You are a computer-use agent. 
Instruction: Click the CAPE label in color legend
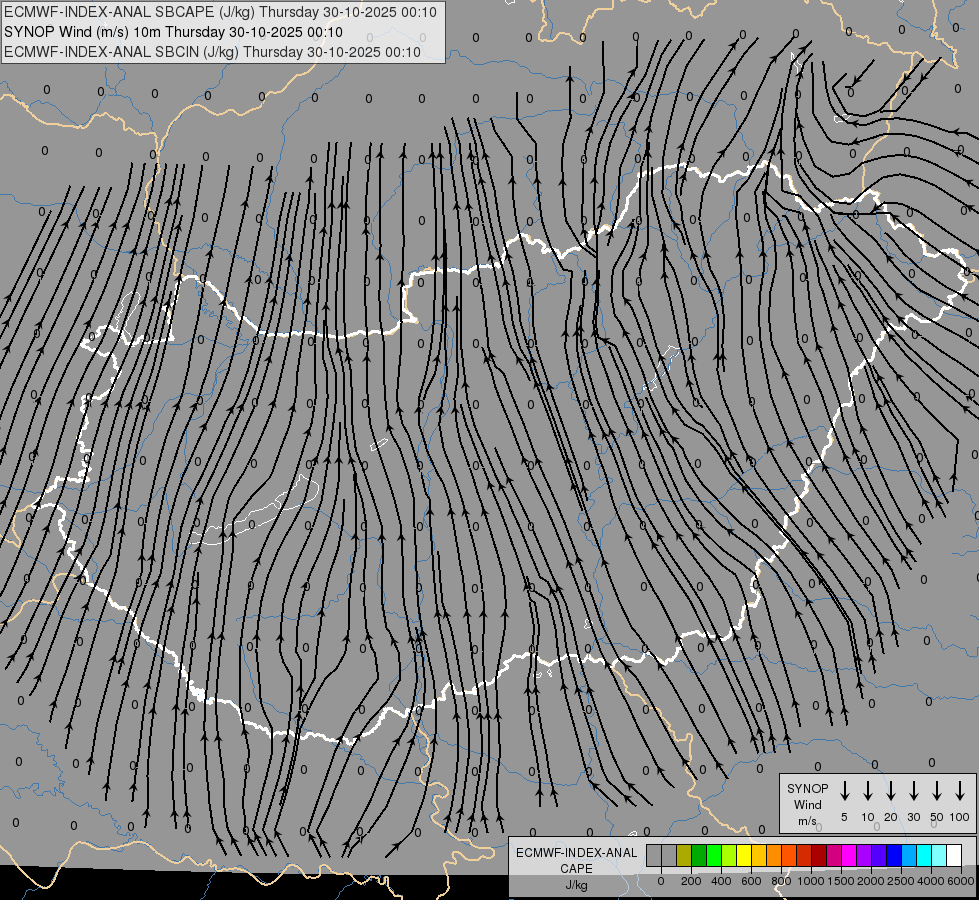(x=576, y=869)
